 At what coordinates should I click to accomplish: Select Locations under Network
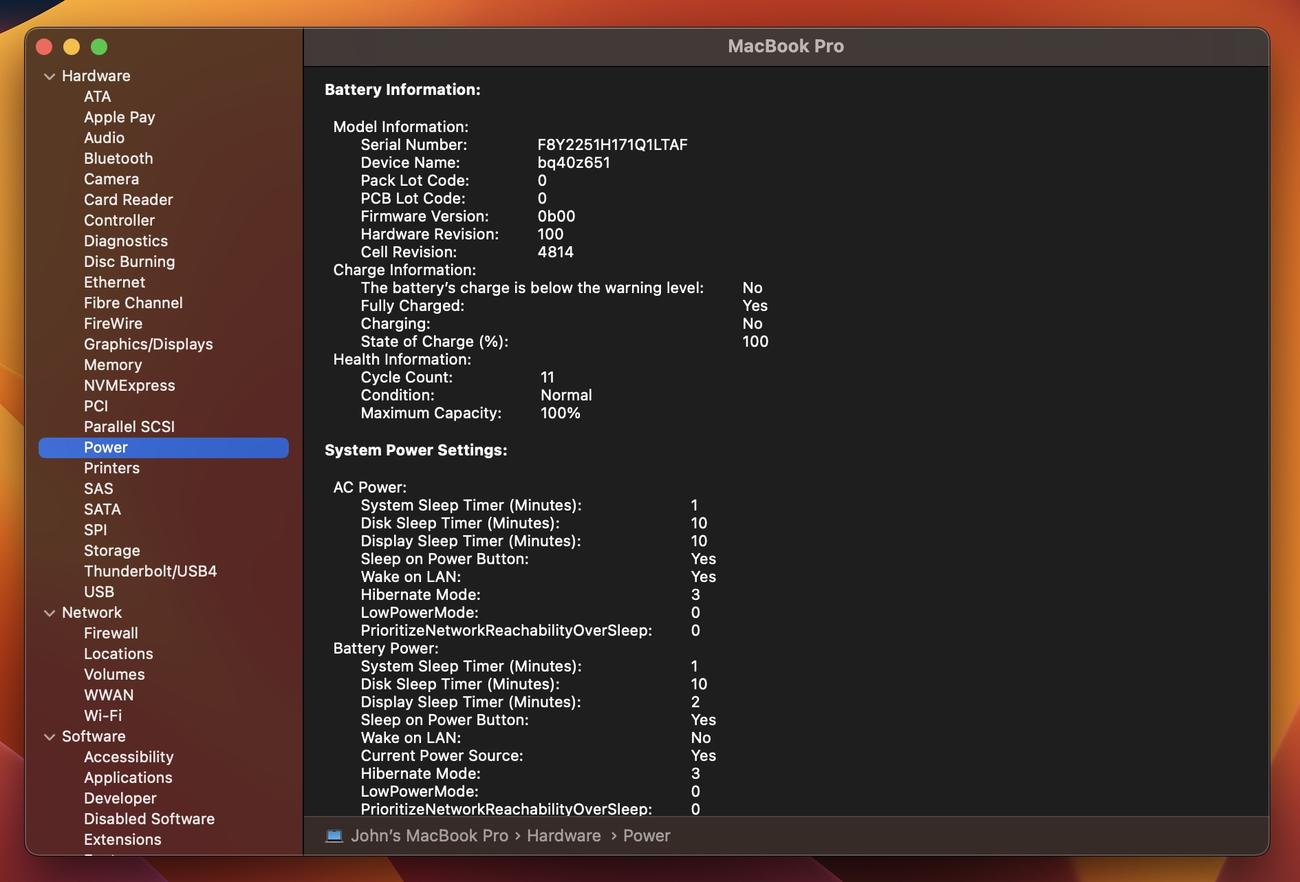click(x=118, y=654)
